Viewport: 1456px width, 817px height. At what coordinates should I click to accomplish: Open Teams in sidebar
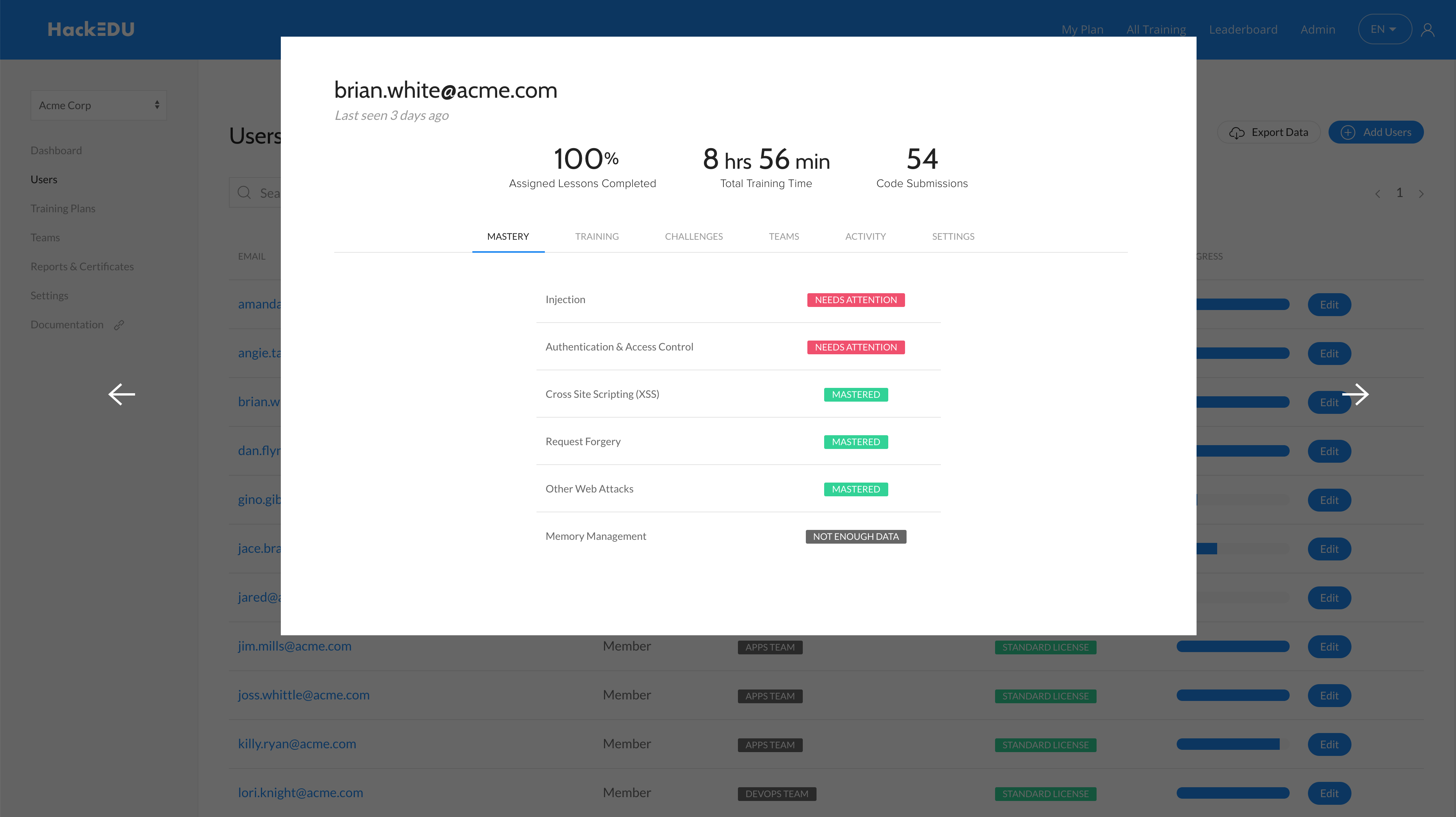pos(45,237)
